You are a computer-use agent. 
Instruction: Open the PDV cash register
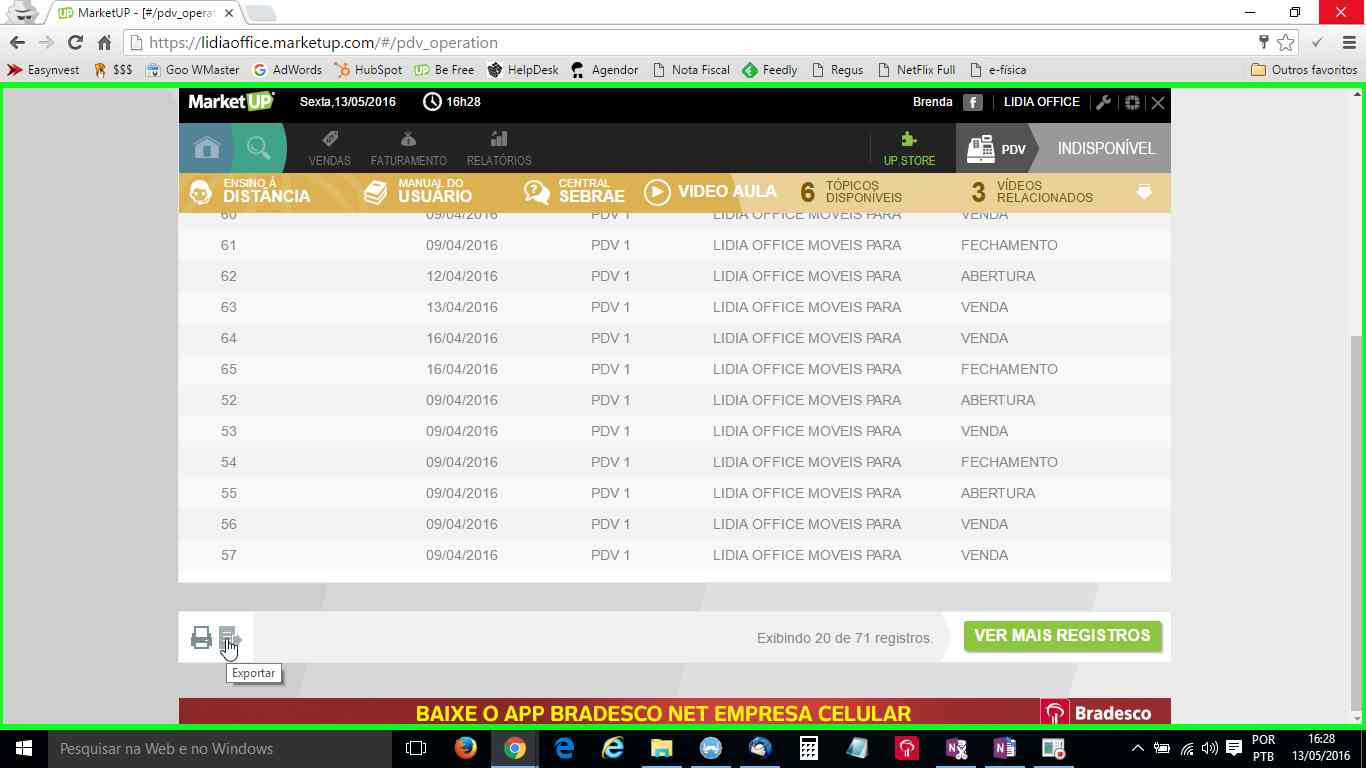coord(996,148)
